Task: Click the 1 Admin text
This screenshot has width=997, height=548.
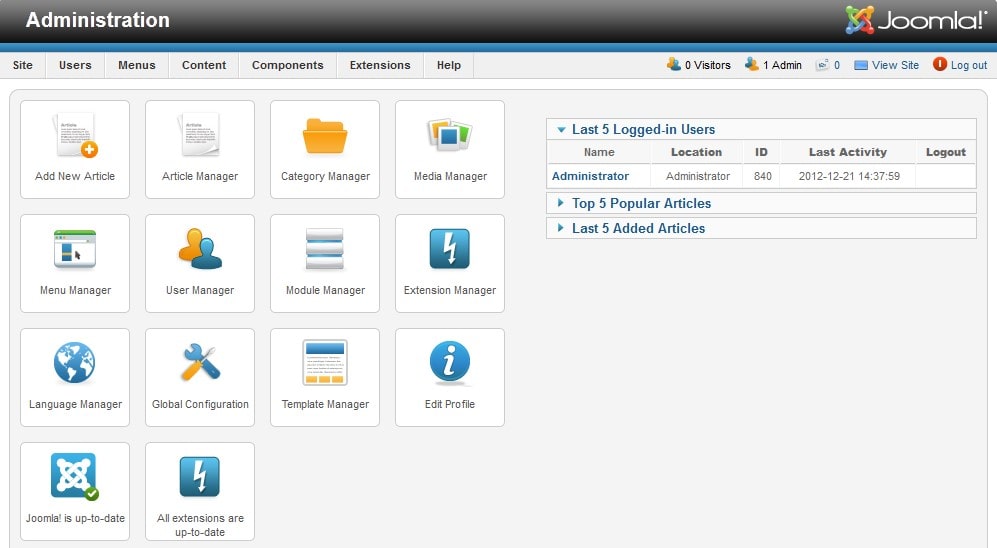Action: click(x=782, y=65)
